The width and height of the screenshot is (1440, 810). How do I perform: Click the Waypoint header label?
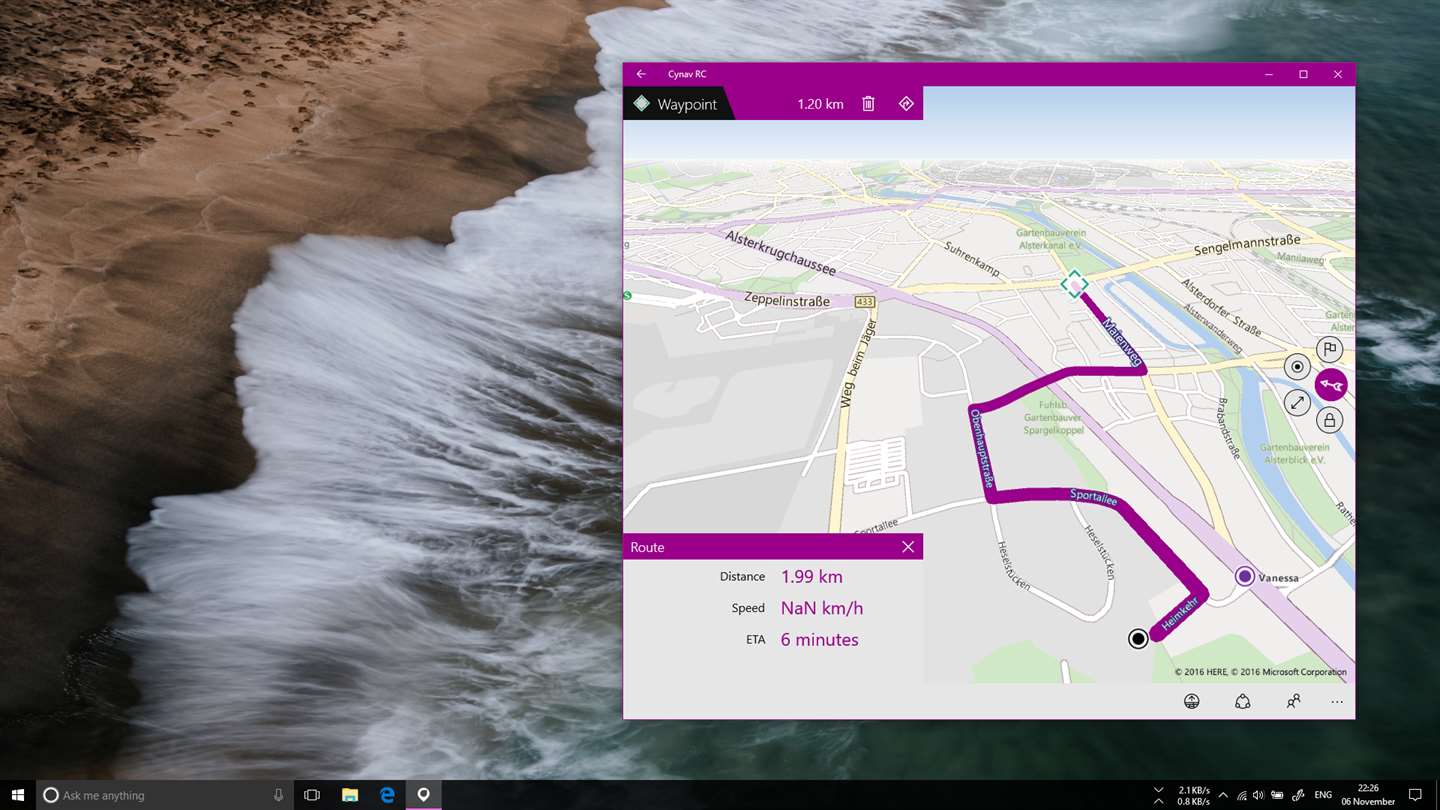pos(687,104)
